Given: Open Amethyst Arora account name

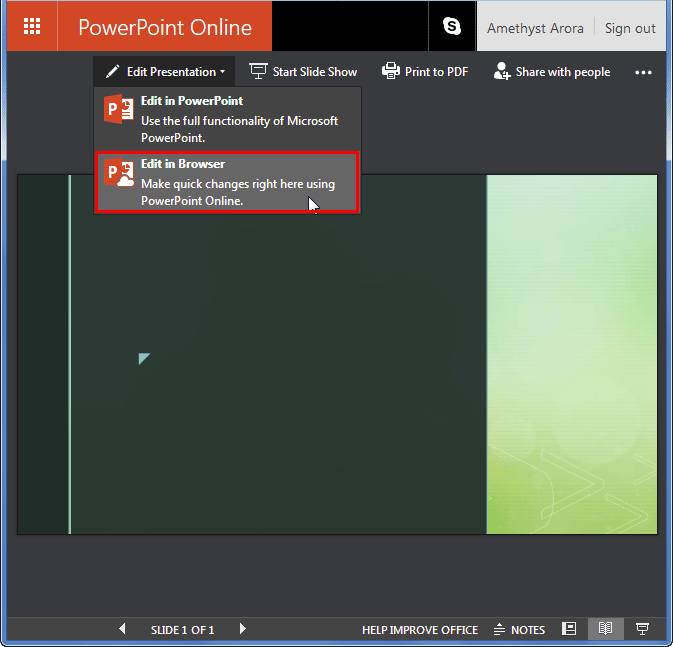Looking at the screenshot, I should 535,28.
